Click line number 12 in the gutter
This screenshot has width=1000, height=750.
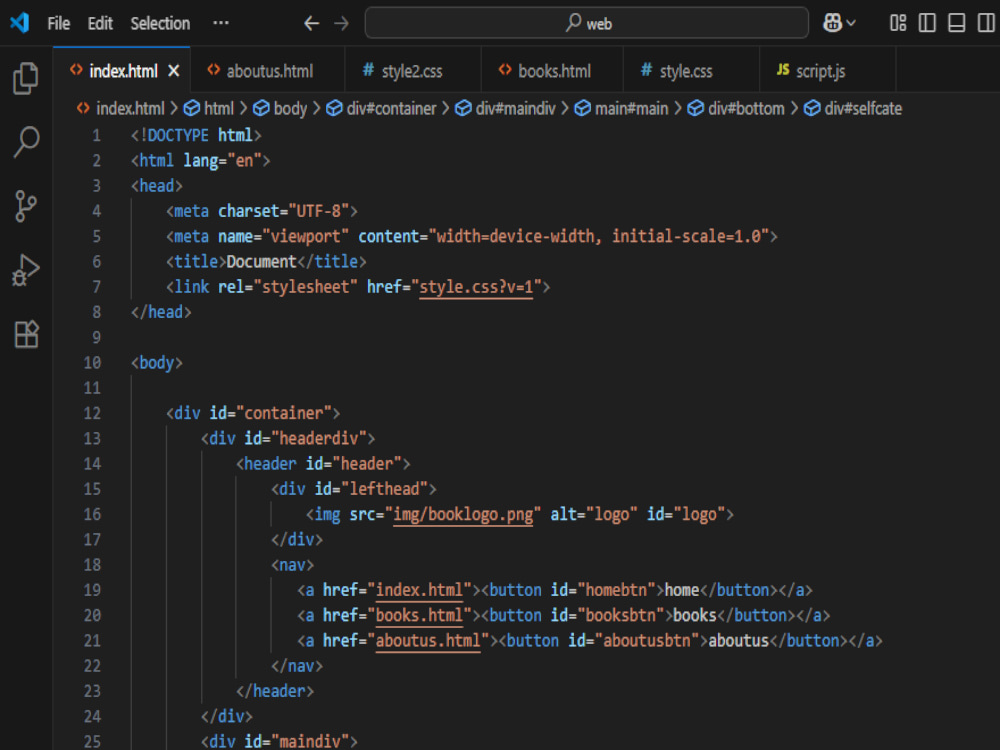[92, 413]
